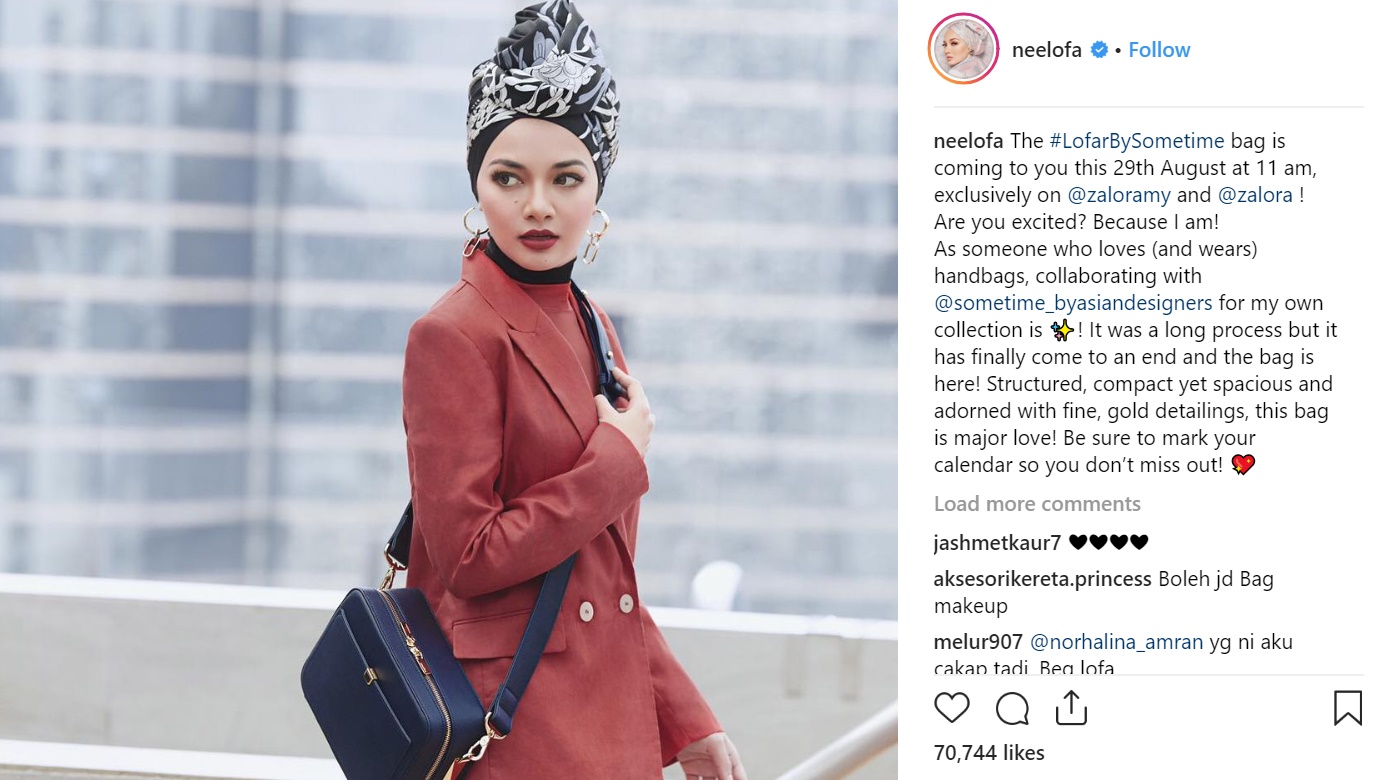Visit the @zalora profile mention
The height and width of the screenshot is (780, 1373).
[1254, 195]
